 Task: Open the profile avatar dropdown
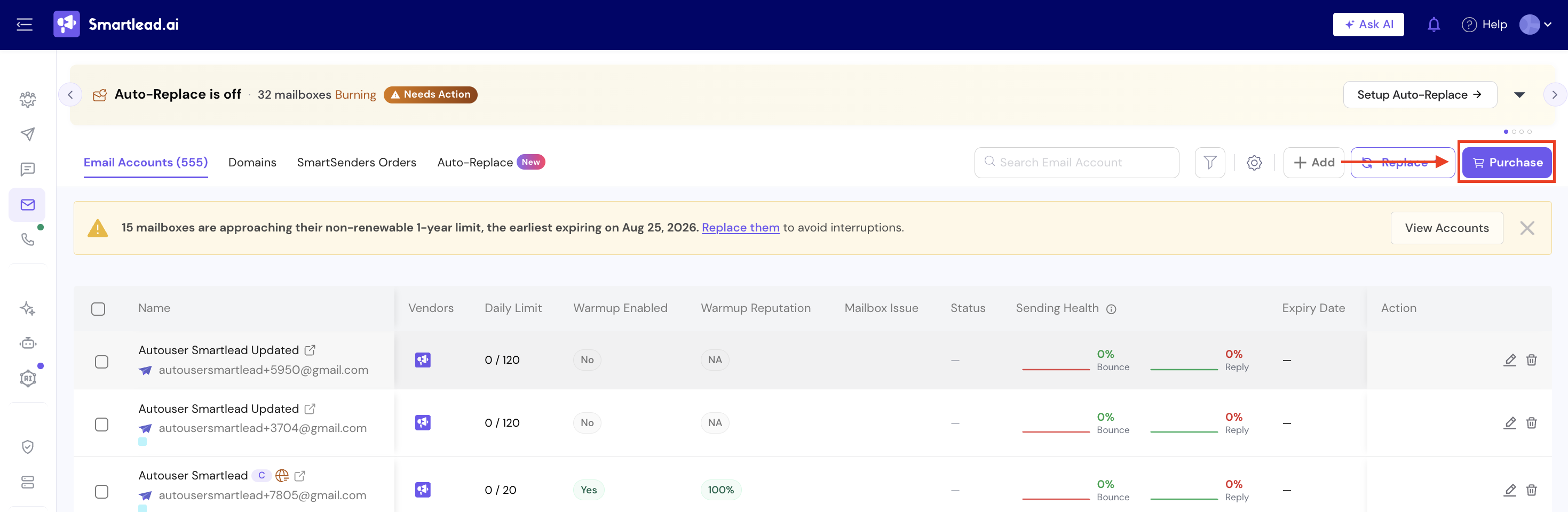1535,25
